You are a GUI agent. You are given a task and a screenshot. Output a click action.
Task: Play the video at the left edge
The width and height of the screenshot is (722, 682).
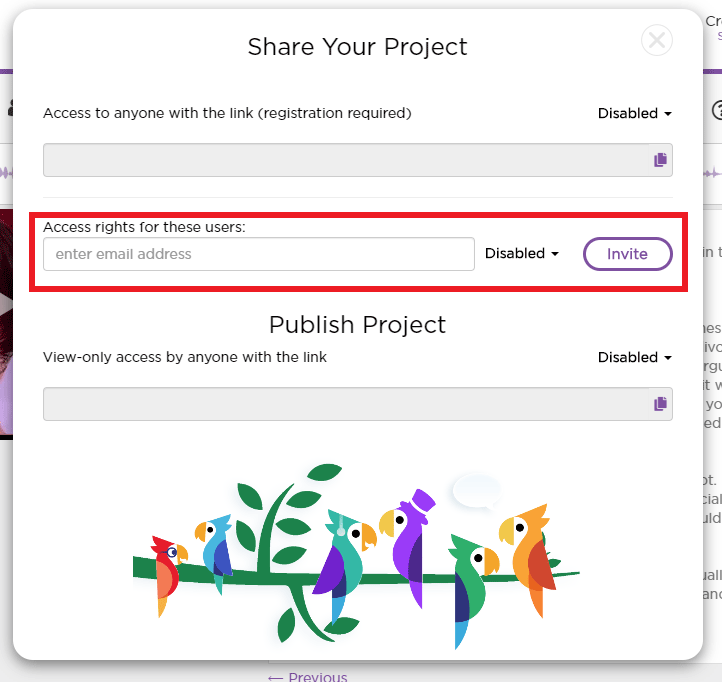click(x=6, y=304)
